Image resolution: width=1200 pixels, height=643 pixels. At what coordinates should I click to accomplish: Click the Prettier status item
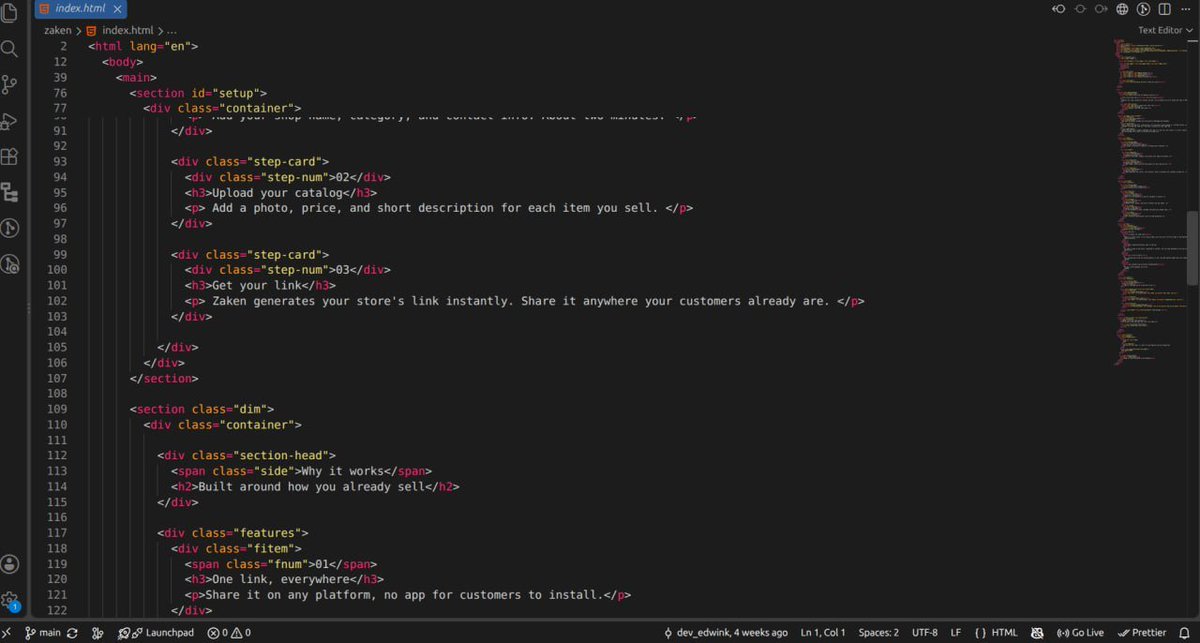coord(1142,633)
